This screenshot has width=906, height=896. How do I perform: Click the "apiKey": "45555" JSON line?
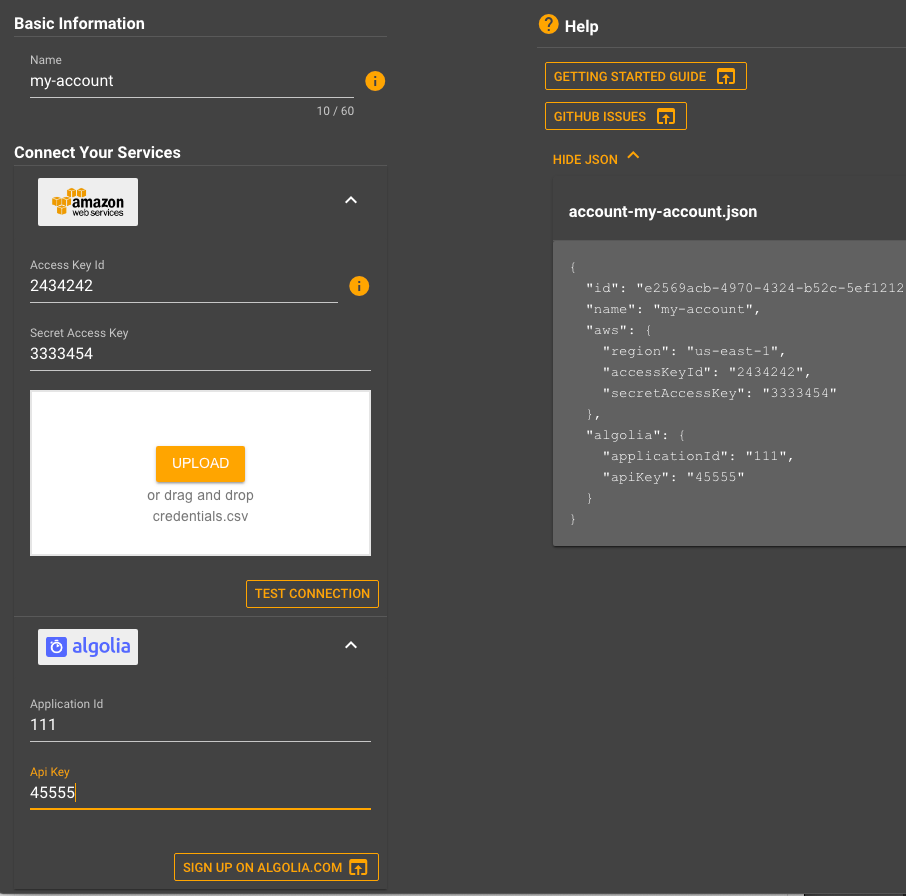tap(673, 477)
